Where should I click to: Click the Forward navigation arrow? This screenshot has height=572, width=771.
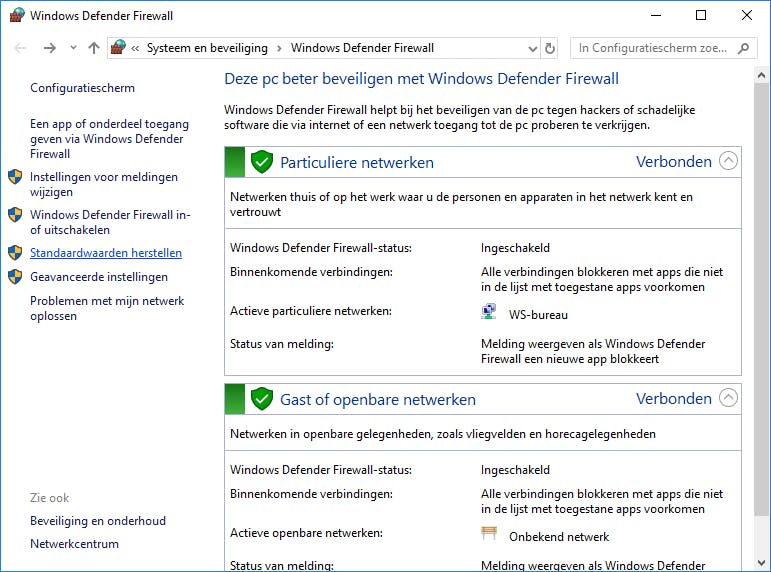click(49, 48)
